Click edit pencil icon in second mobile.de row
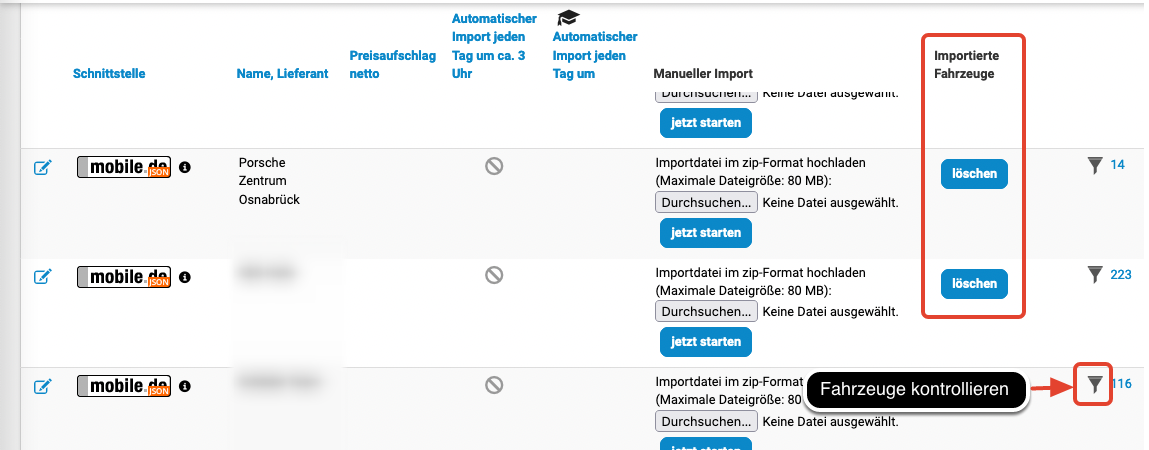Screen dimensions: 1149x450 (x=42, y=277)
